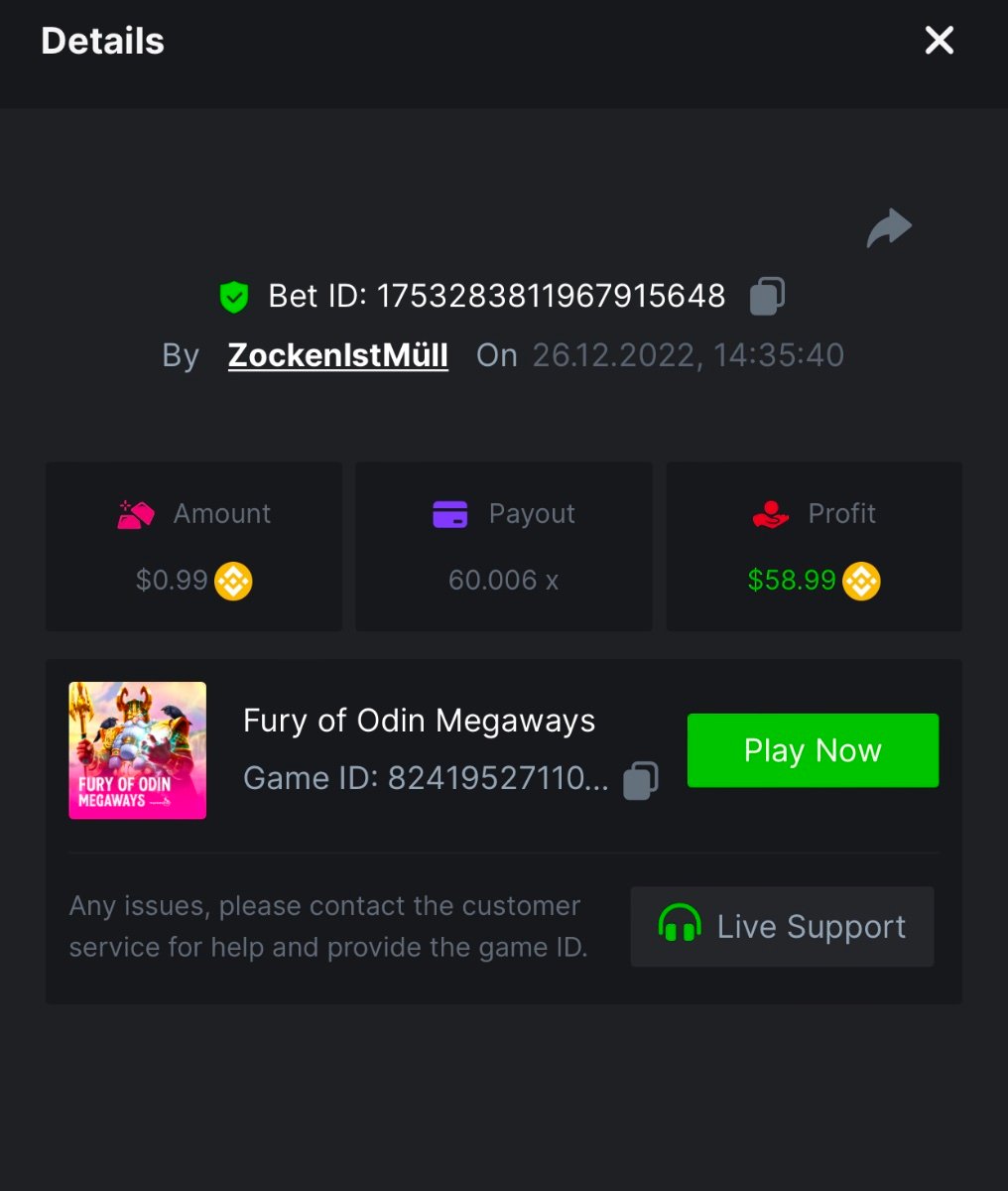
Task: Click the coin icon beside $58.99
Action: (861, 581)
